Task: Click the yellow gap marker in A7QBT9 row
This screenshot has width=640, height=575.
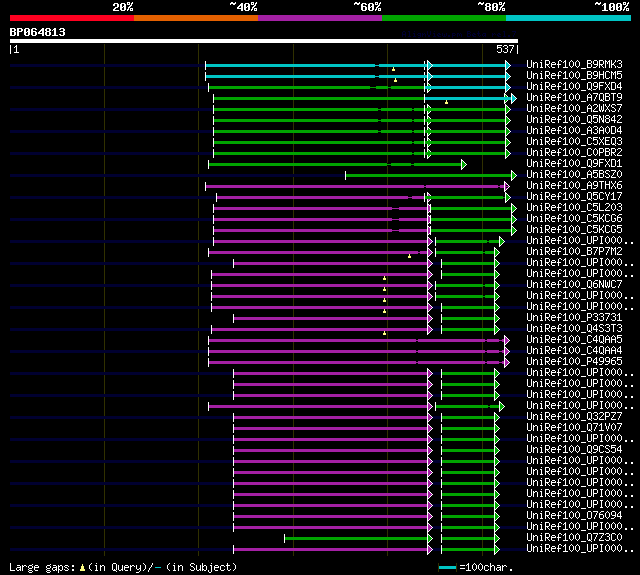Action: (x=447, y=102)
